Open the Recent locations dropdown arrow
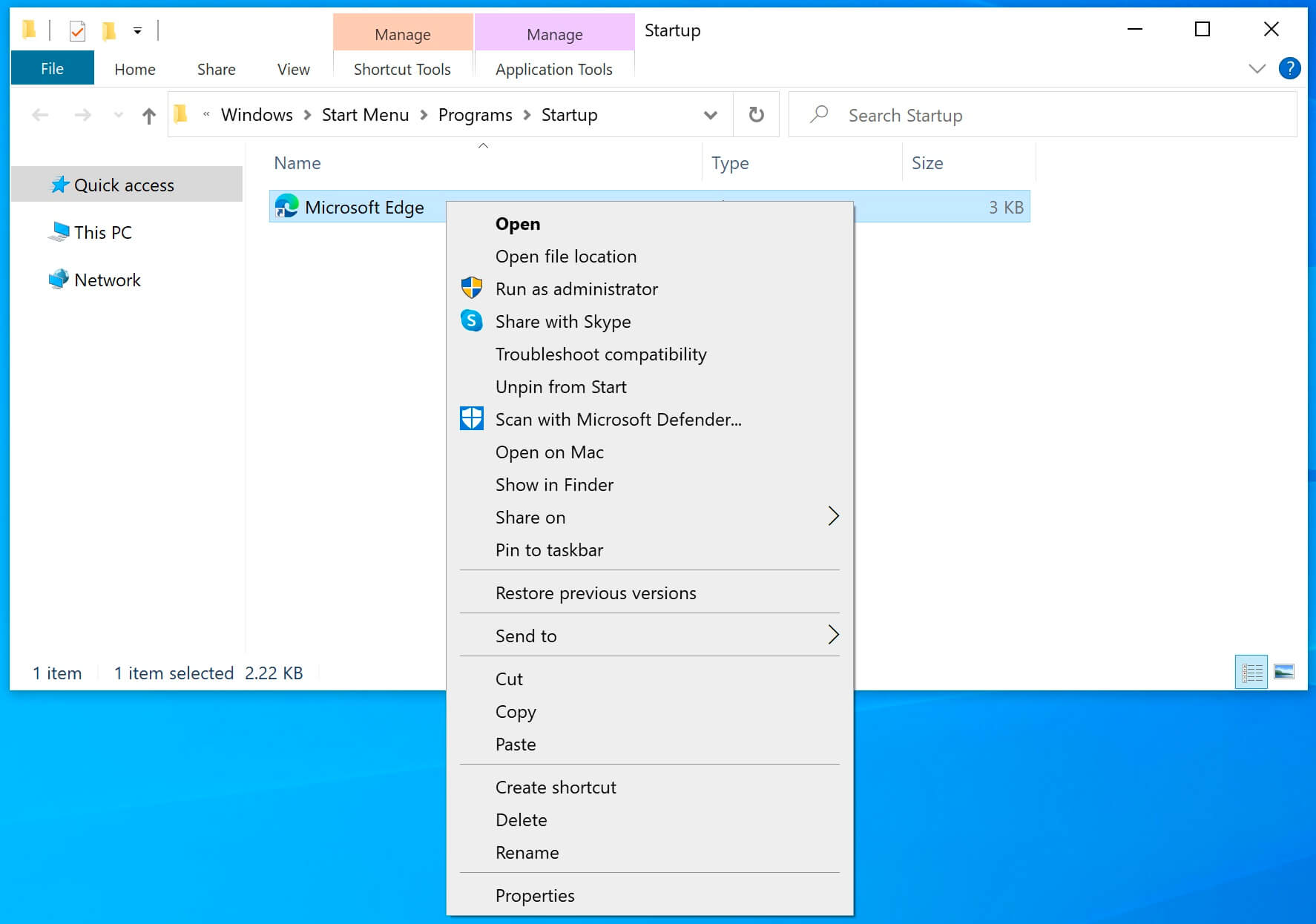Screen dimensions: 1316x924 pos(118,115)
